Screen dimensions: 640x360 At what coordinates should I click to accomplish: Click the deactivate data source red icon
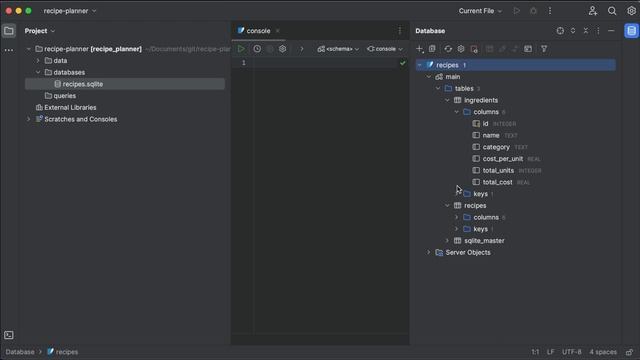click(474, 49)
